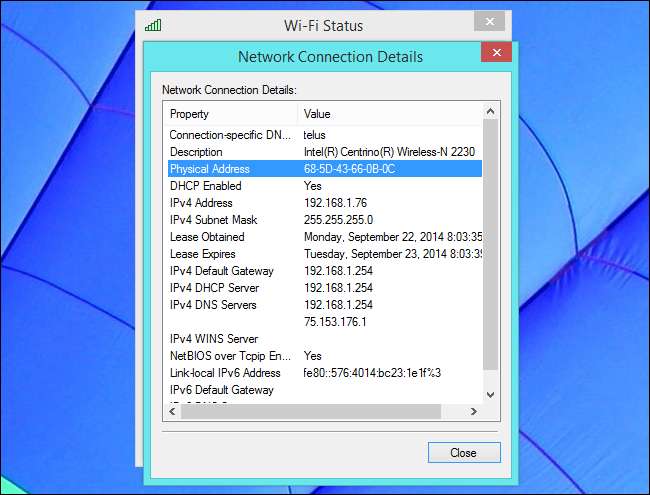Click the vertical scrollbar down arrow
The width and height of the screenshot is (650, 495).
pyautogui.click(x=490, y=395)
